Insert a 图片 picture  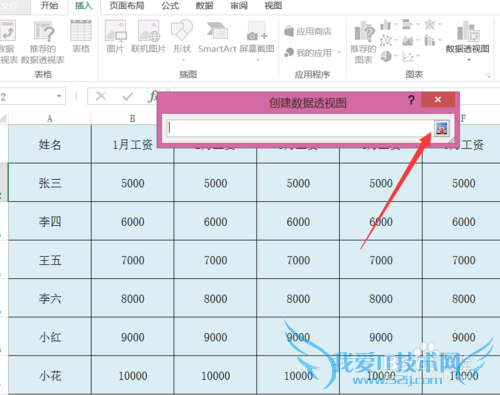tap(115, 37)
